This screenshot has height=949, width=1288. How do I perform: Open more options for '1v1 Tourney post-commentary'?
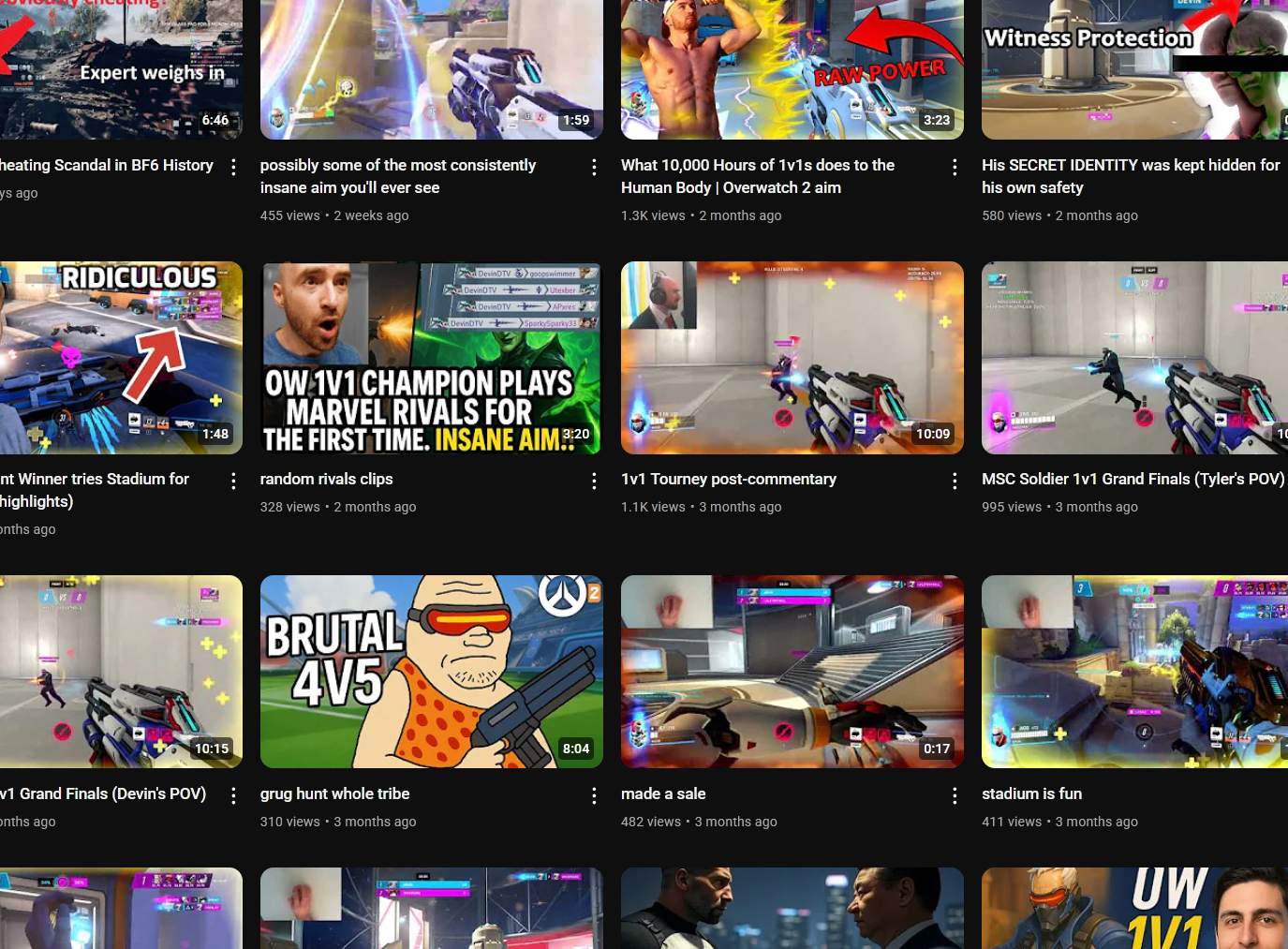[x=955, y=481]
